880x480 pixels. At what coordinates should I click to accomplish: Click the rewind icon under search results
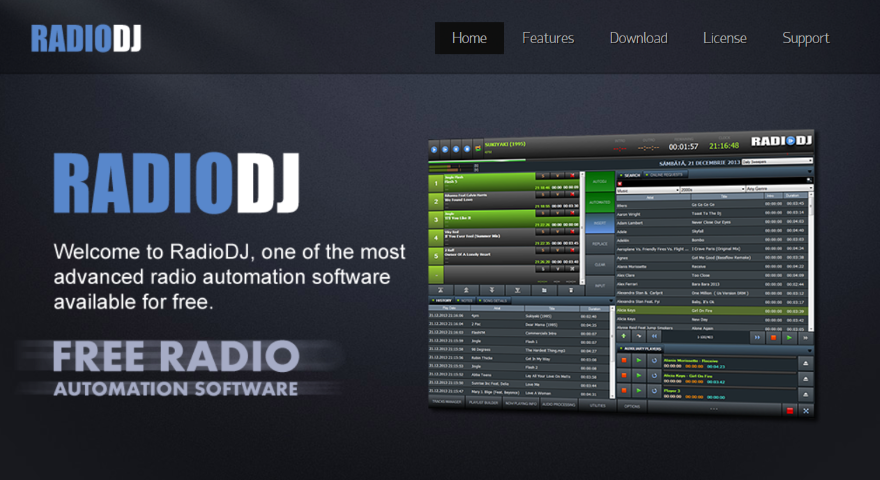654,336
